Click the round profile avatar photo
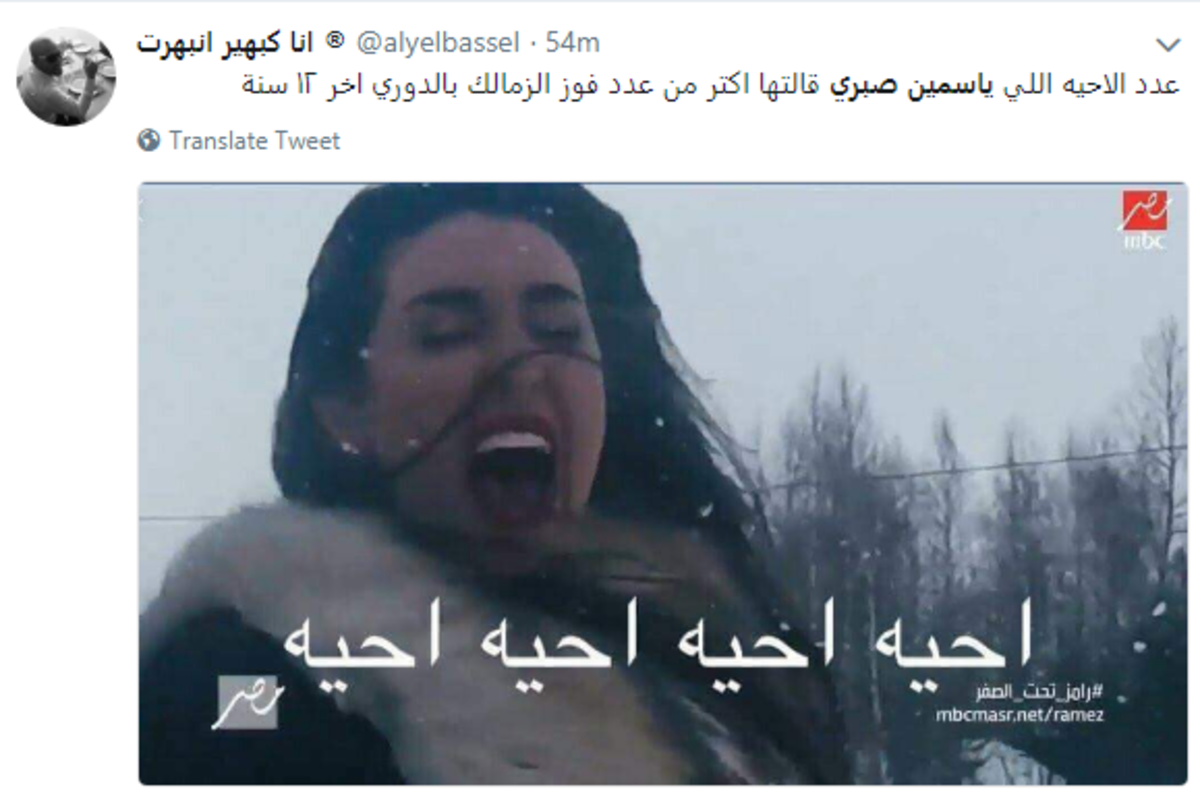The width and height of the screenshot is (1200, 806). click(x=68, y=77)
